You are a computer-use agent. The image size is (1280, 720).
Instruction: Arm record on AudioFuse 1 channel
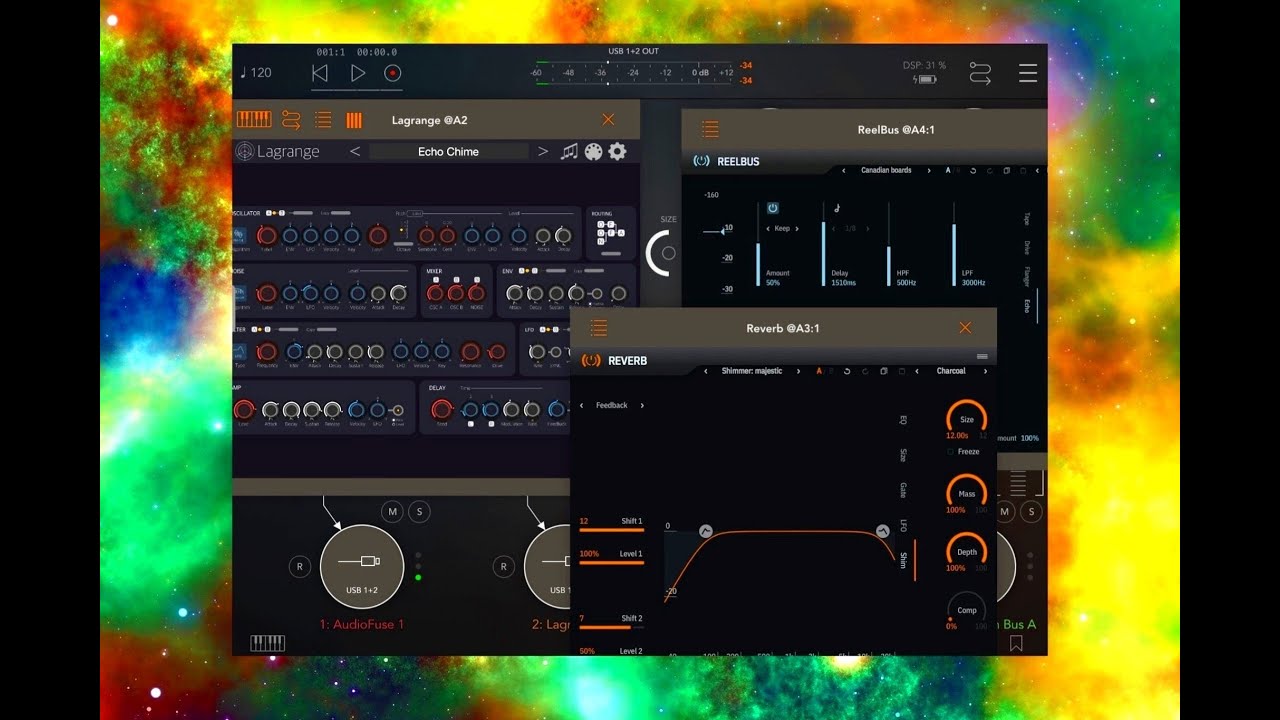(299, 567)
